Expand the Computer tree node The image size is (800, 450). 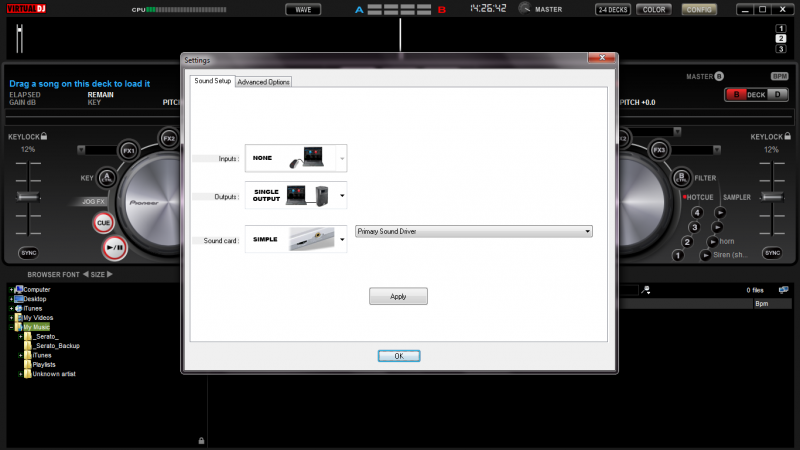click(11, 289)
